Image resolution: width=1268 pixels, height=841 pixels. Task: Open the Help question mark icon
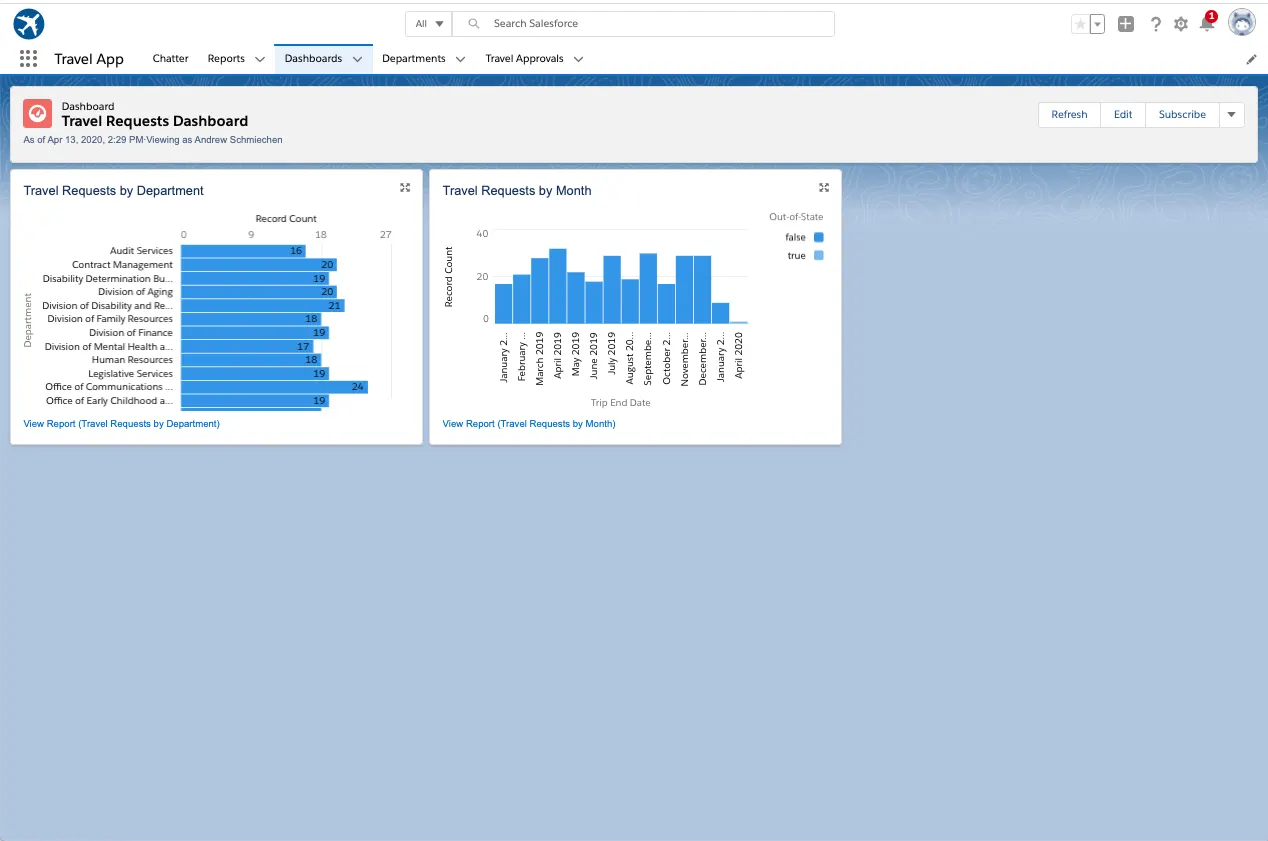[1155, 24]
